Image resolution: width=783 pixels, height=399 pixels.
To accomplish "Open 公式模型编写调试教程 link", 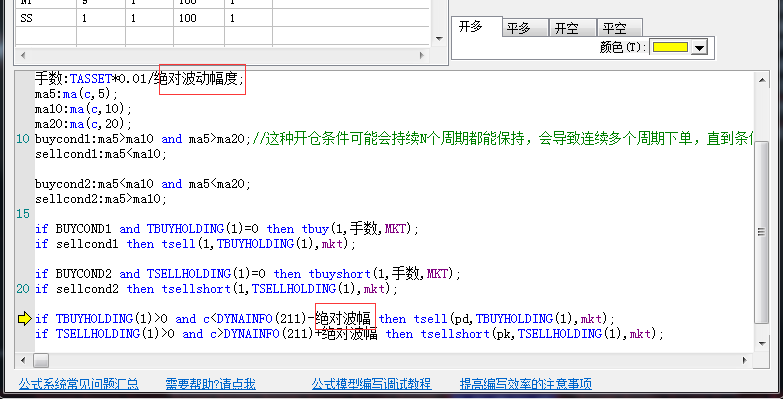I will pyautogui.click(x=372, y=384).
